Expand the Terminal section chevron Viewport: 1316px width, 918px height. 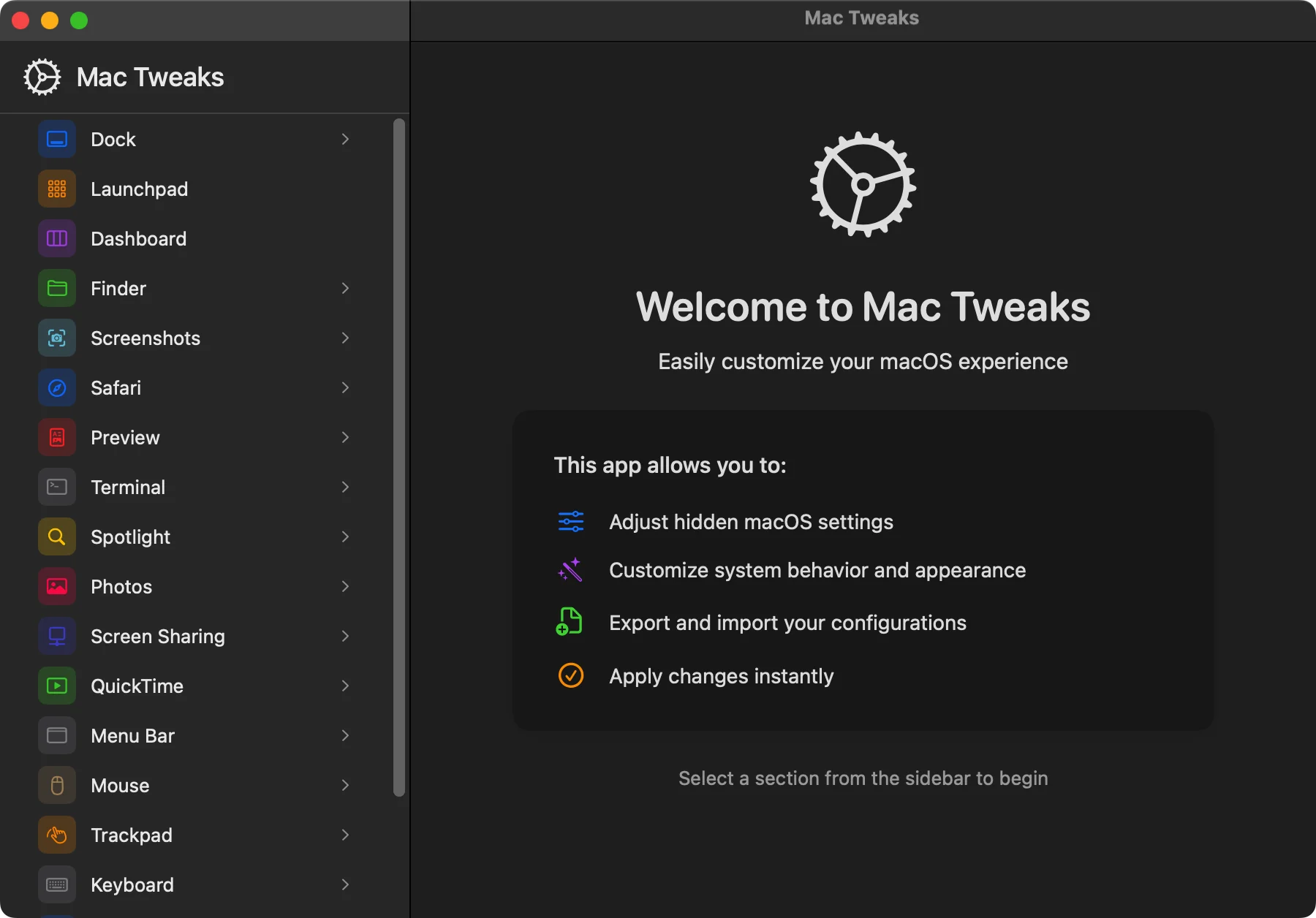coord(345,487)
